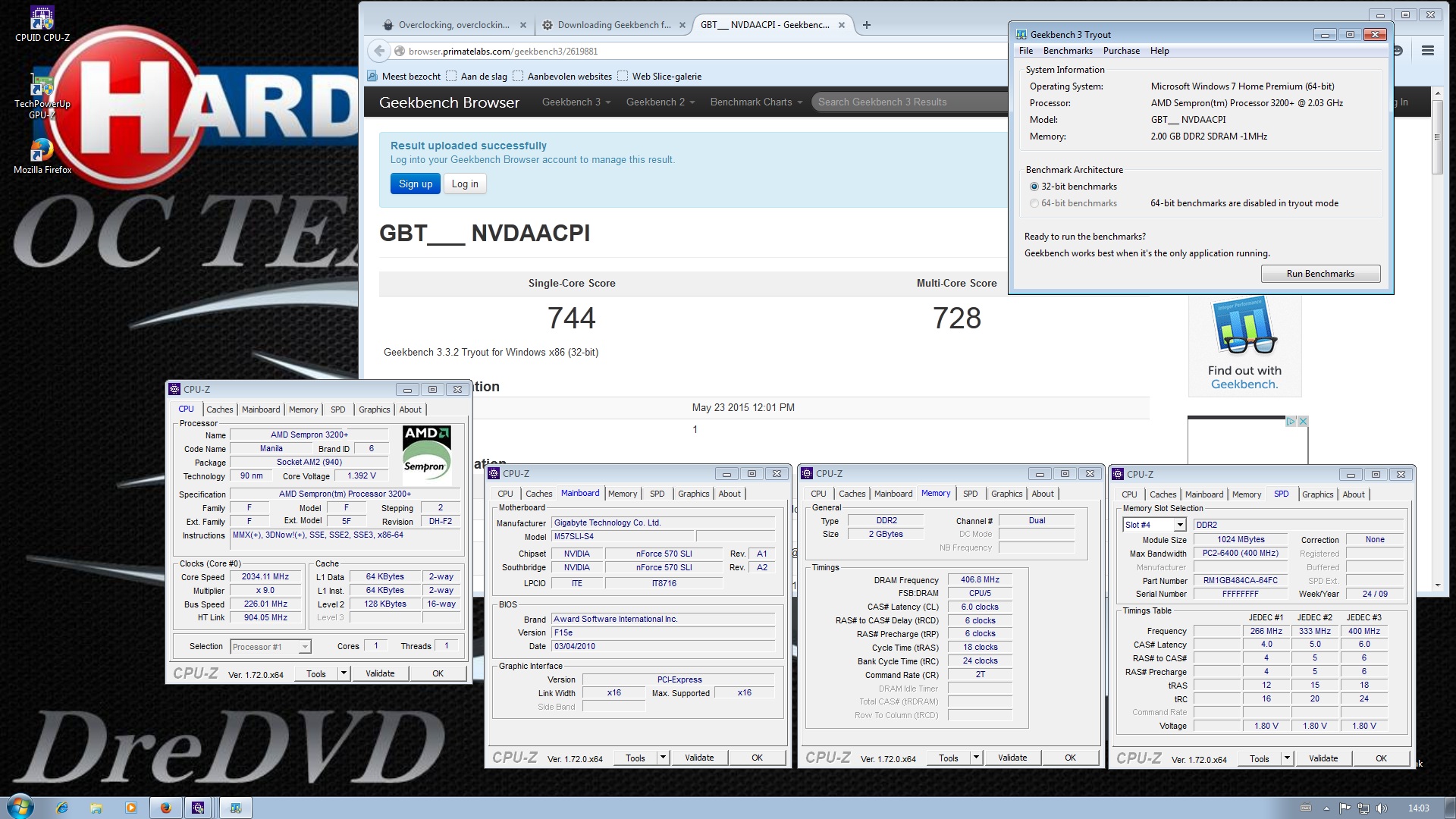Open the TechPowerUp GPU-Z desktop shortcut
The width and height of the screenshot is (1456, 819).
[42, 96]
